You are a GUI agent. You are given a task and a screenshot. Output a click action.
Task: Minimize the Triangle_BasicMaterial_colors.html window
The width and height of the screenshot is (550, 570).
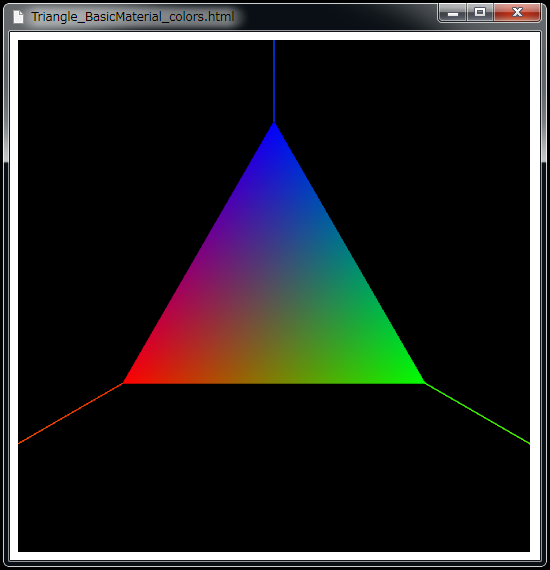[x=453, y=13]
